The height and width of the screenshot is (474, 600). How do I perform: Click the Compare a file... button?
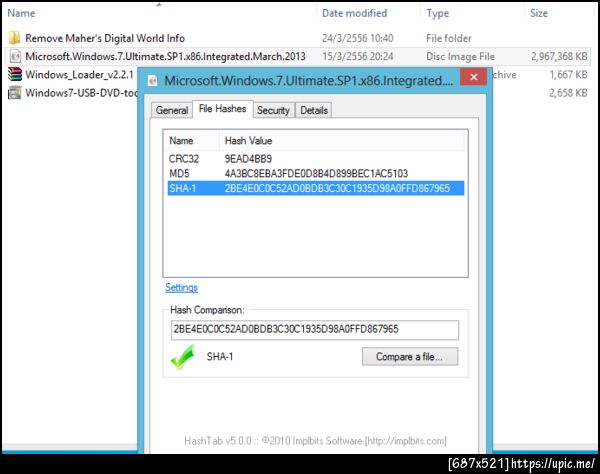click(x=410, y=357)
